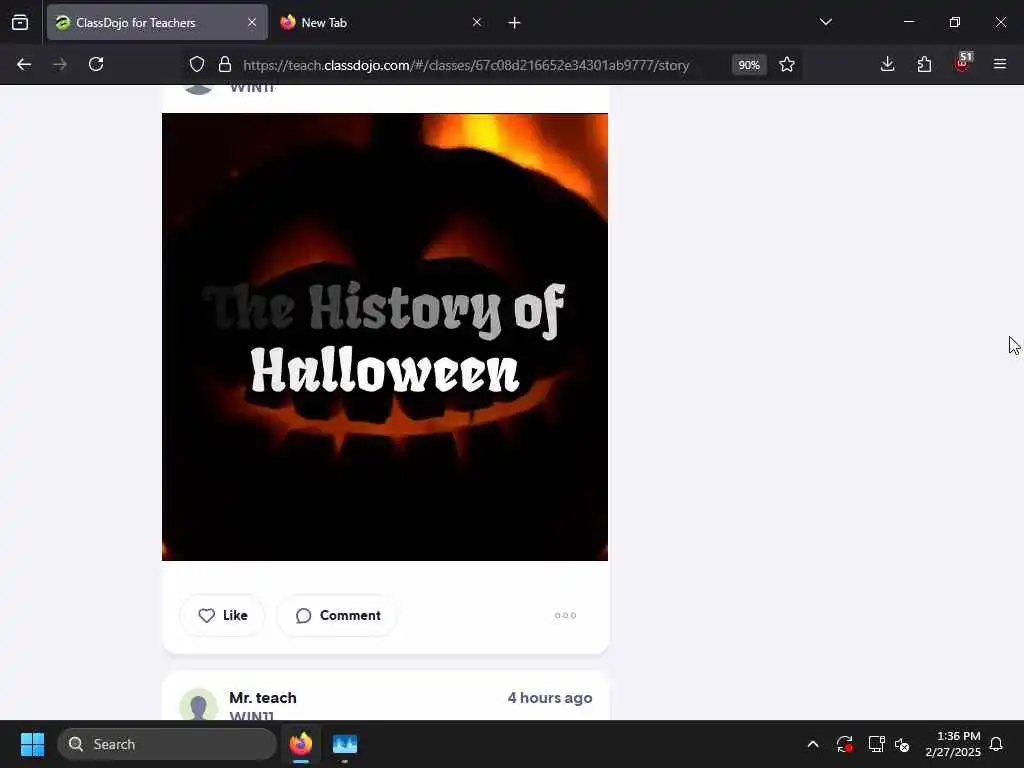
Task: View site security padlock information
Action: (225, 64)
